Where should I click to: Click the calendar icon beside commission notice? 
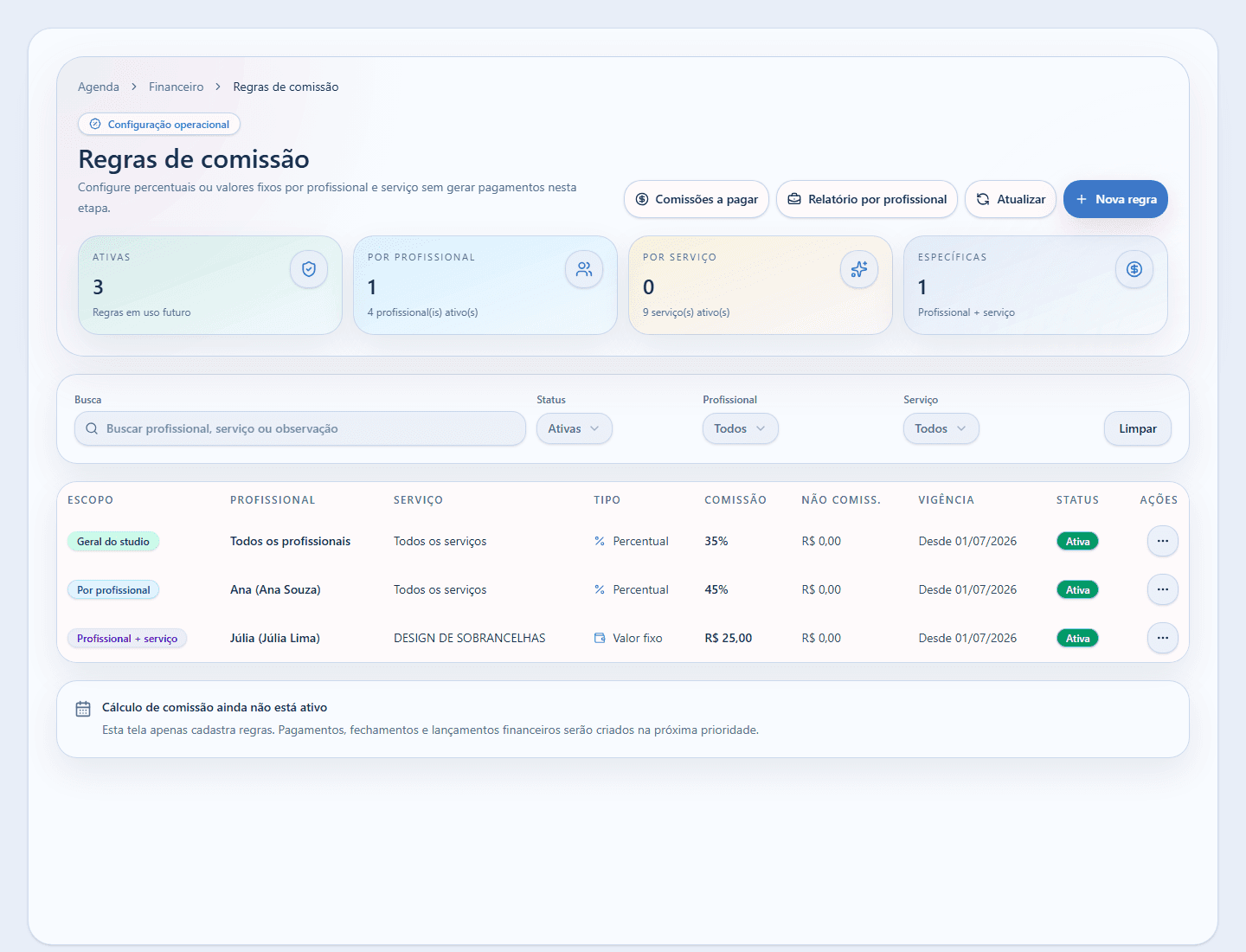pos(83,709)
